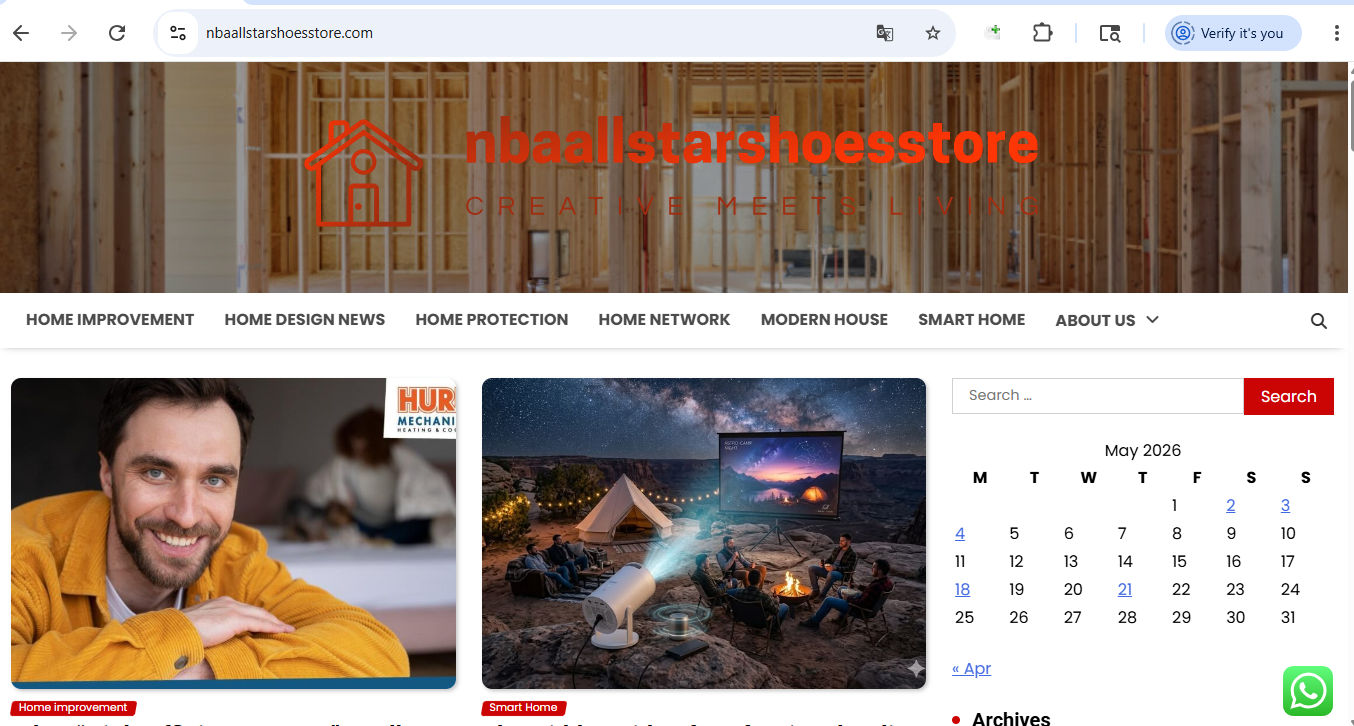Open calendar date 18 link
The height and width of the screenshot is (726, 1354).
pyautogui.click(x=962, y=590)
